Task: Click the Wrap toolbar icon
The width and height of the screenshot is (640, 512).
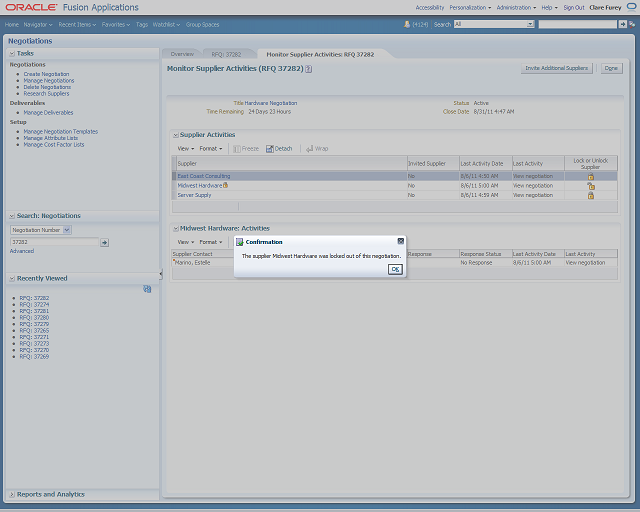Action: pyautogui.click(x=317, y=149)
